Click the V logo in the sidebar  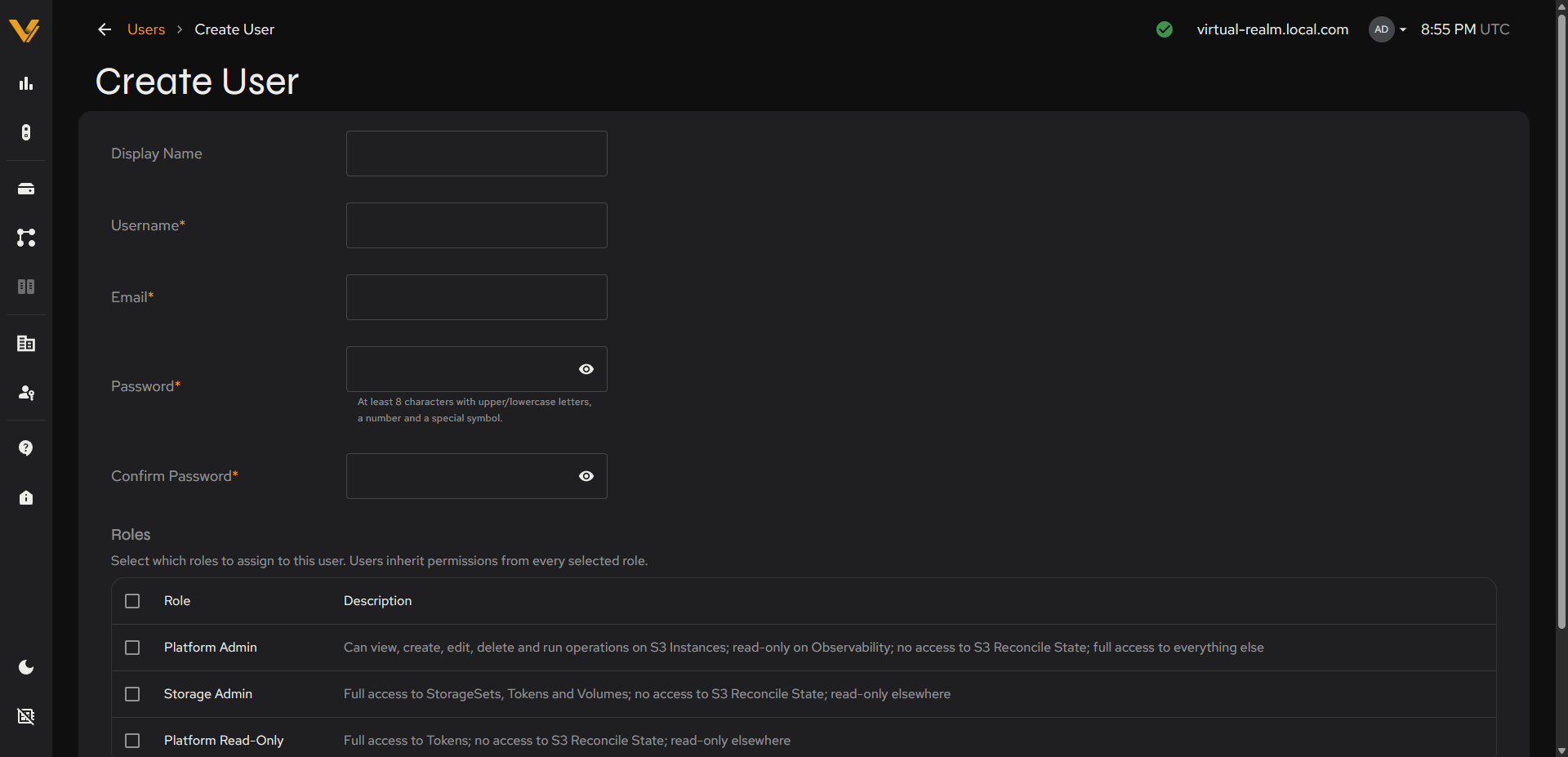pyautogui.click(x=24, y=30)
